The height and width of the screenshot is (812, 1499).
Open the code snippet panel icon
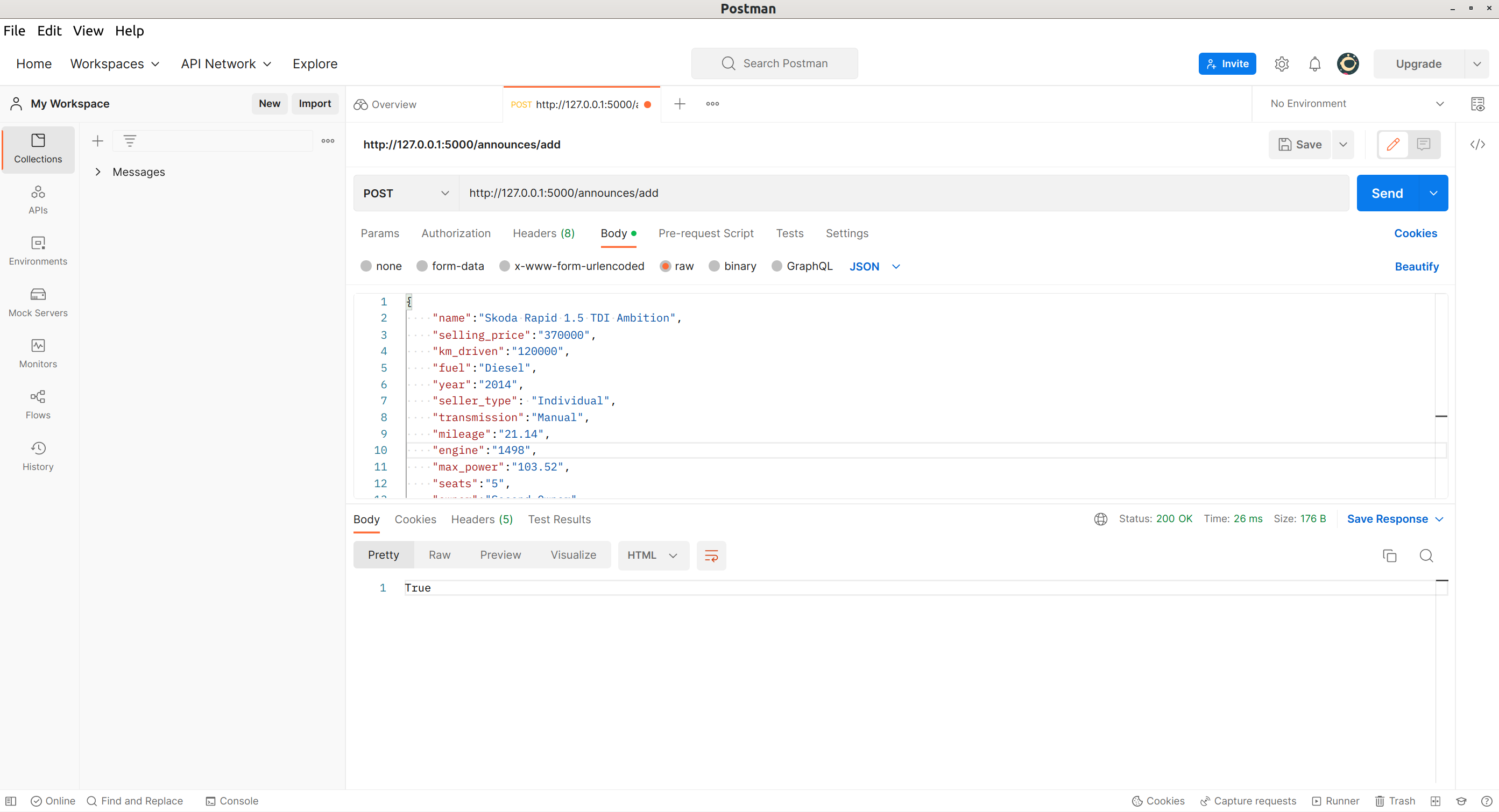click(x=1477, y=144)
